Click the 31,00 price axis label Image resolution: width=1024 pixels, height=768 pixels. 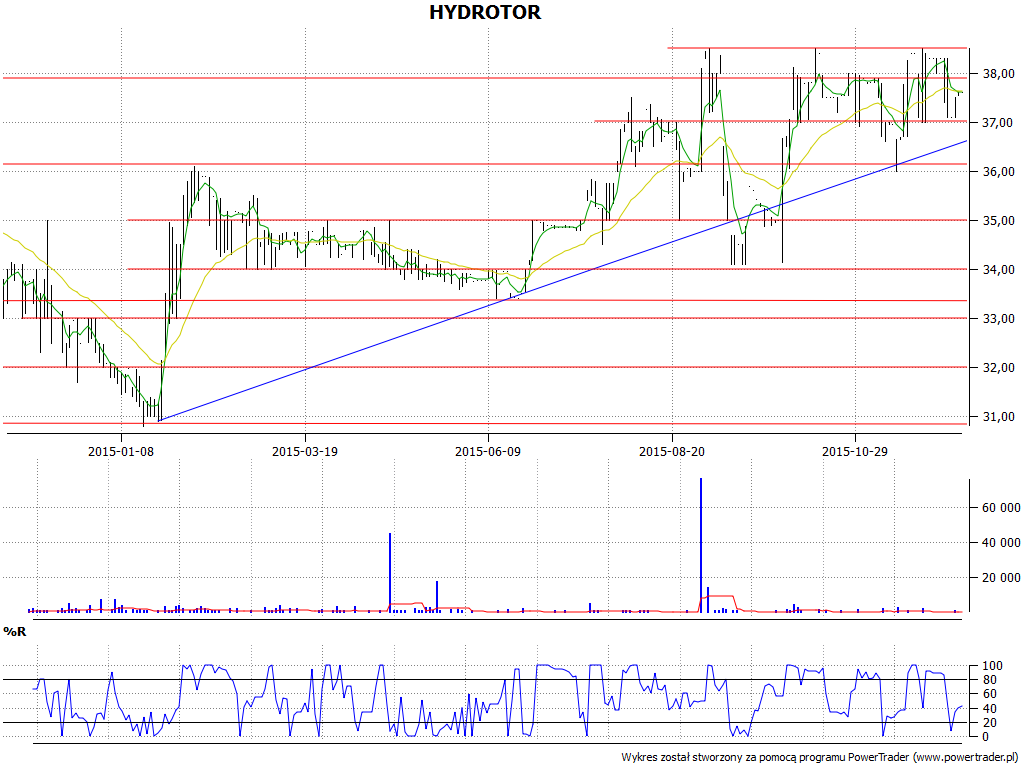click(x=999, y=417)
